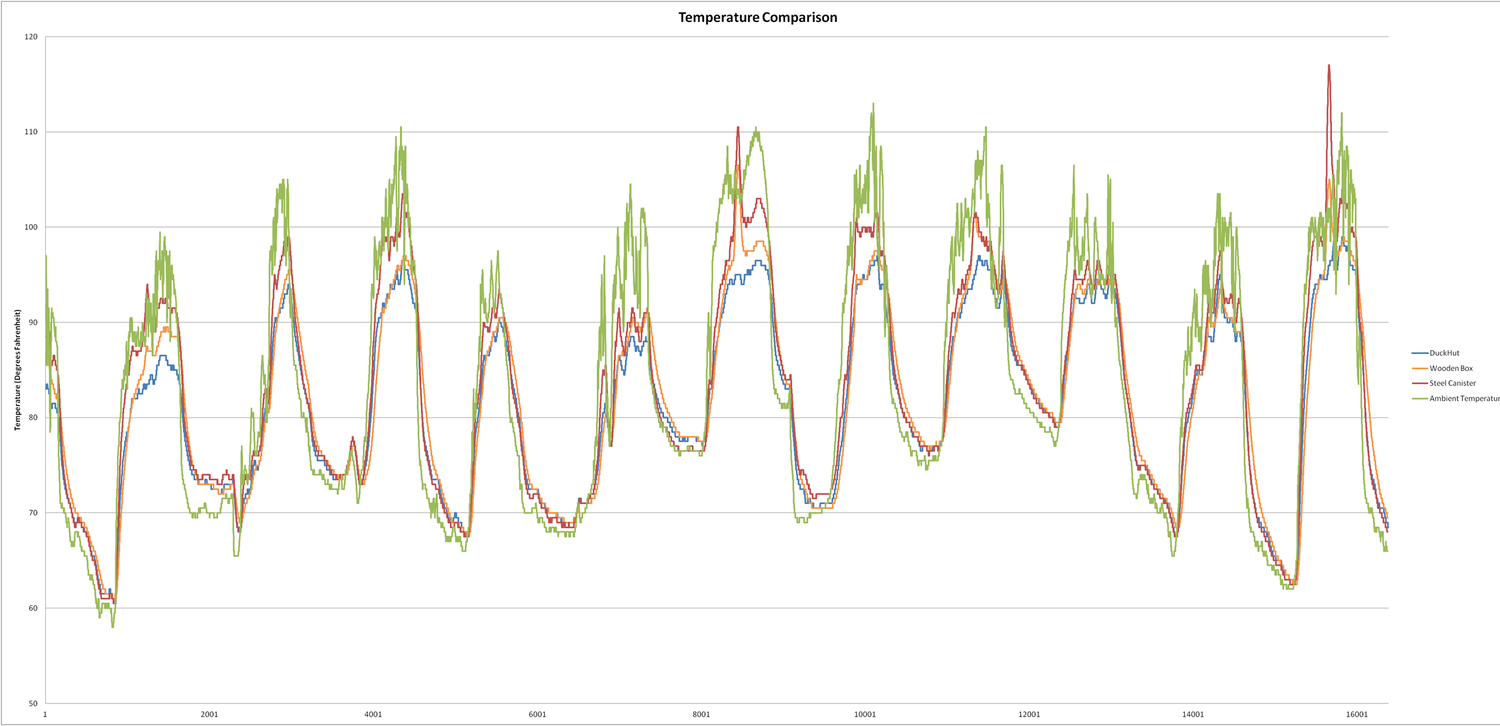This screenshot has height=726, width=1500.
Task: Click the 6001 tick label on horizontal axis
Action: 537,715
